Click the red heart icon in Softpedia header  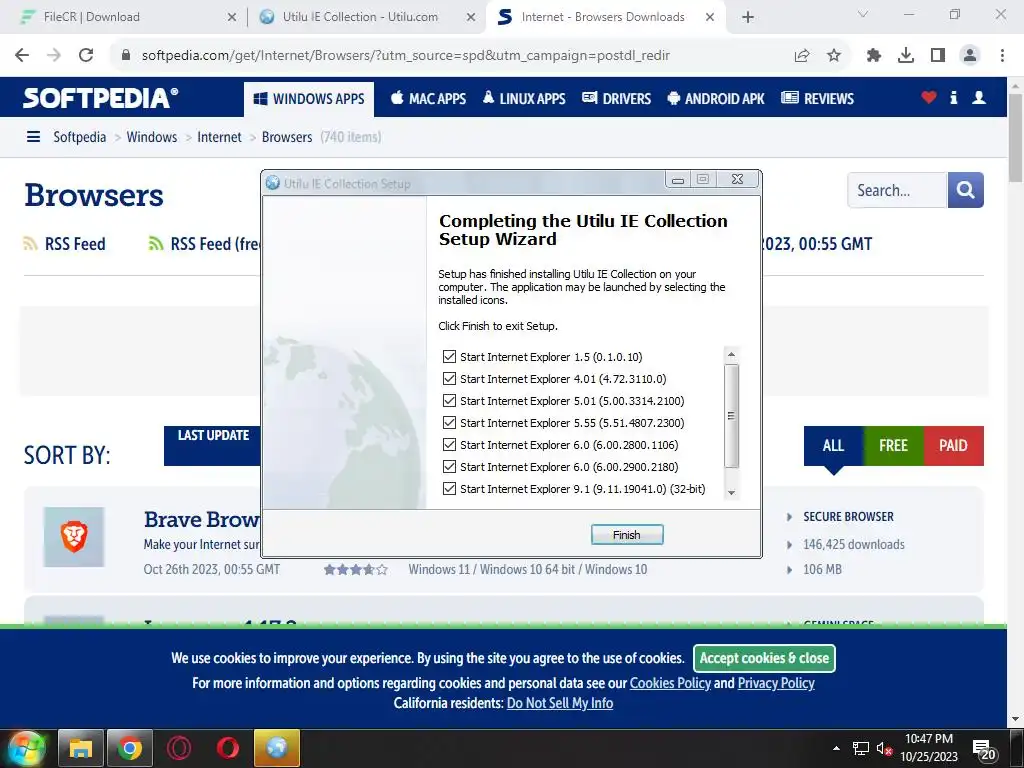click(929, 98)
